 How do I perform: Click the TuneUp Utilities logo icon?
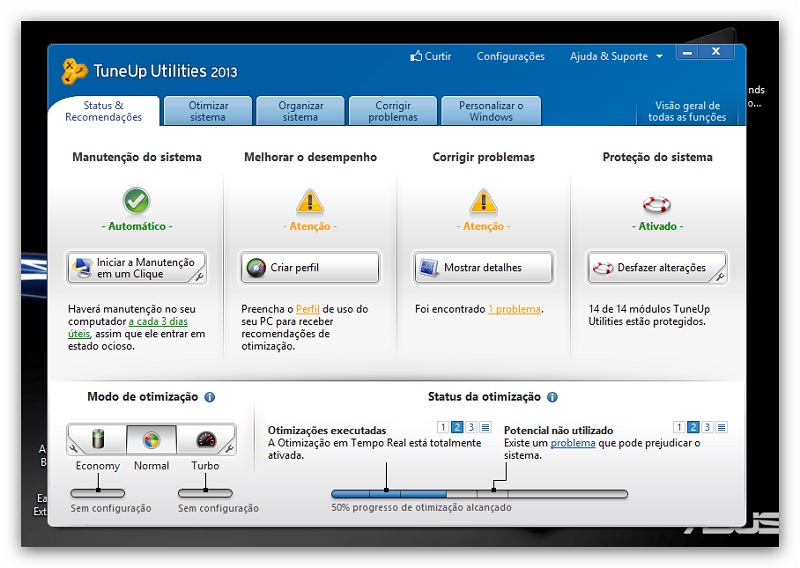75,71
